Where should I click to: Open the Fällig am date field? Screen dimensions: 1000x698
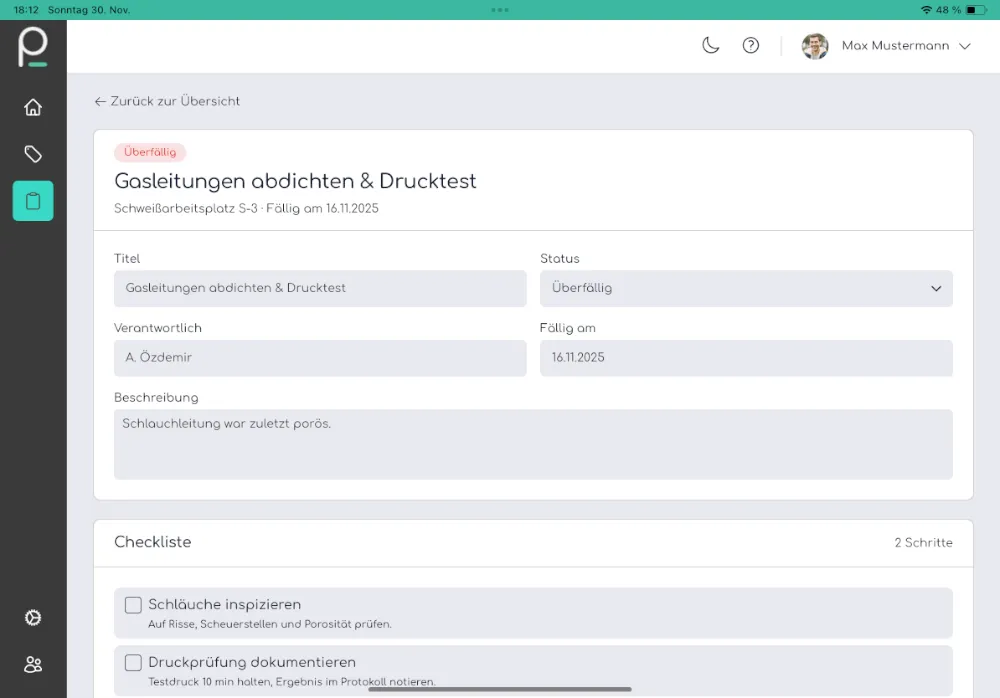tap(745, 358)
